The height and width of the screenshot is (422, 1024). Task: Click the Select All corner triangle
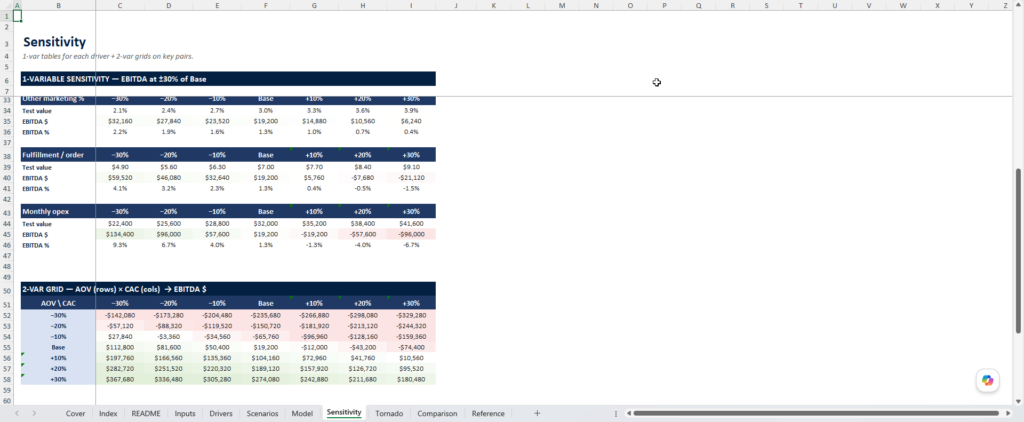coord(6,5)
